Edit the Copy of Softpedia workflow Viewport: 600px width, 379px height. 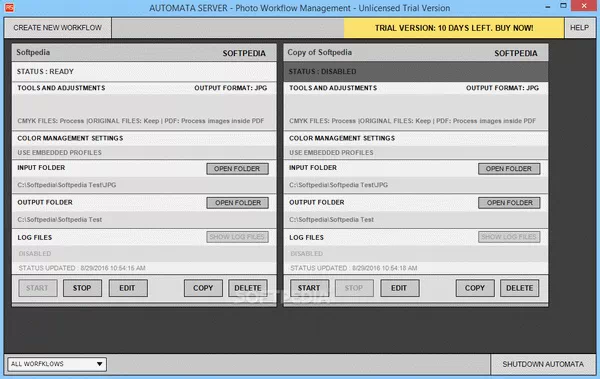(399, 288)
